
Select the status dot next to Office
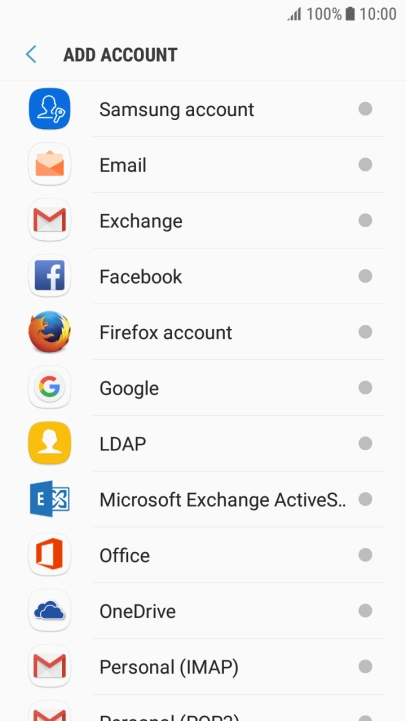[x=365, y=555]
